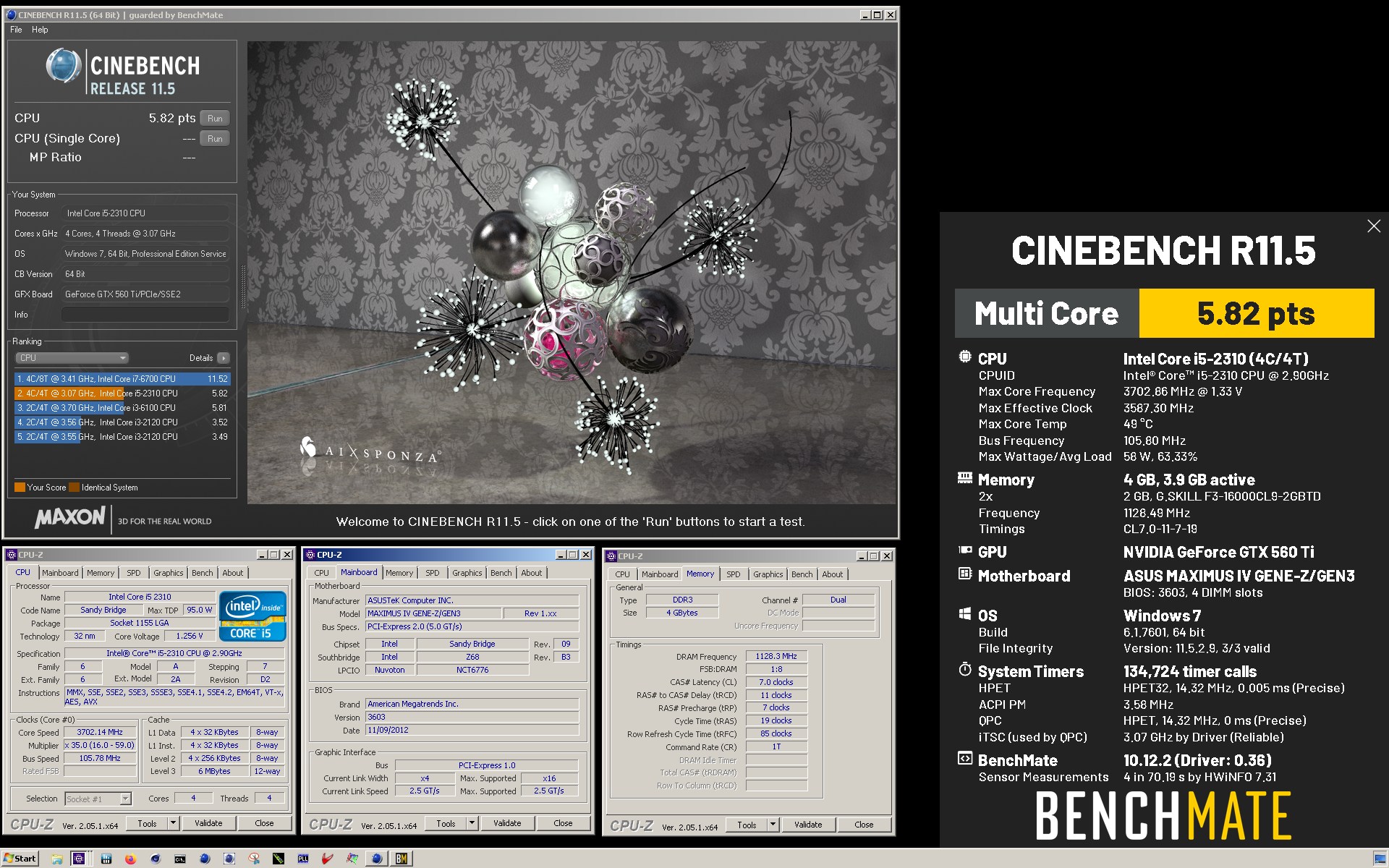Click the 5.82 pts Multi Core score
1389x868 pixels.
pos(1257,314)
